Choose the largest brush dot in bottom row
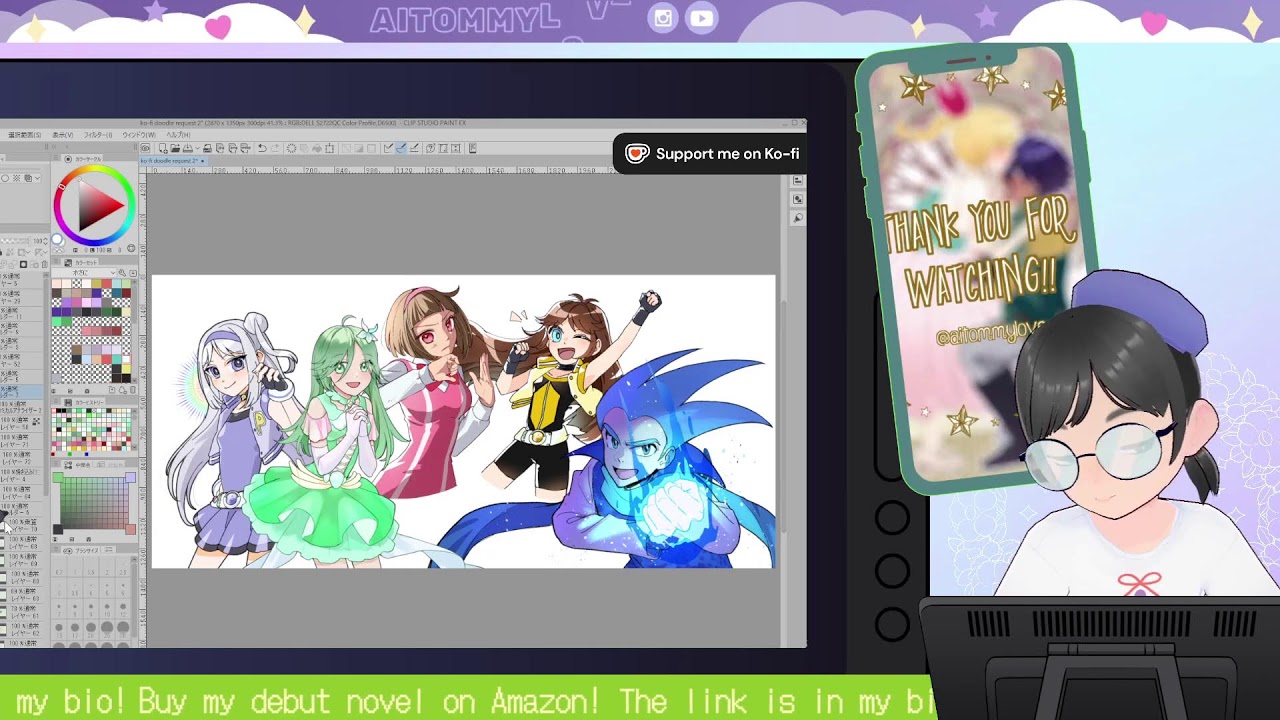 pos(123,628)
